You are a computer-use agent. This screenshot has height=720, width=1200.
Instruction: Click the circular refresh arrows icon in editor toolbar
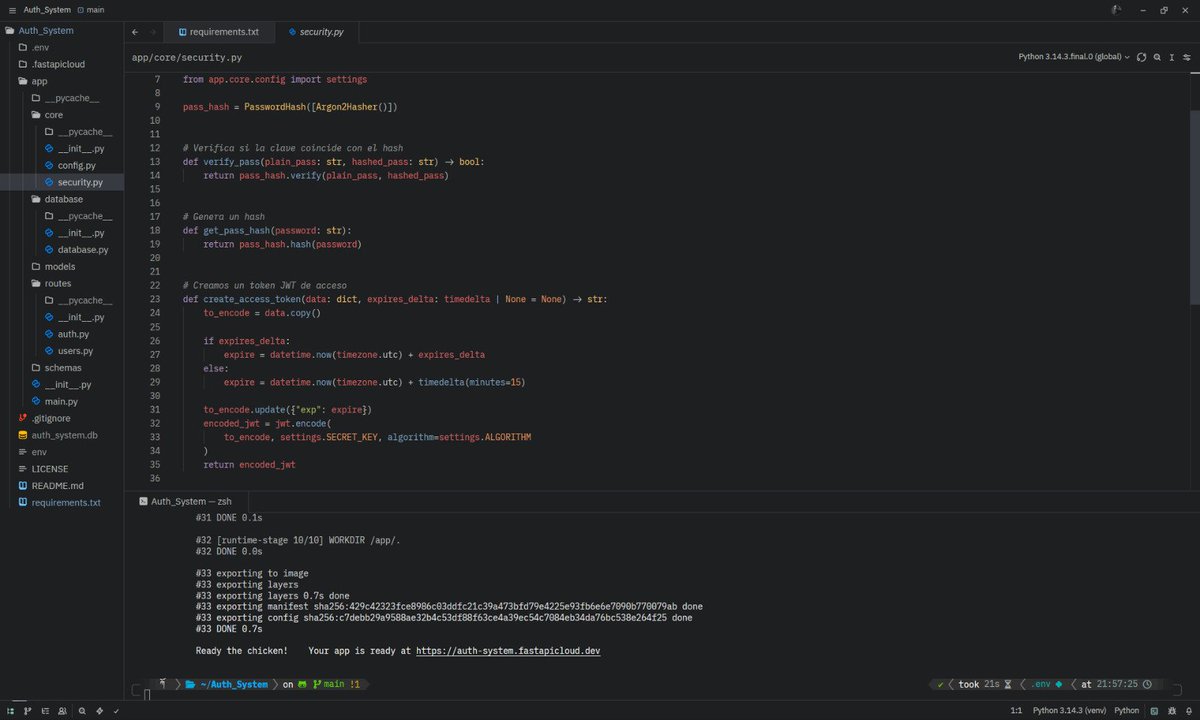tap(1141, 57)
